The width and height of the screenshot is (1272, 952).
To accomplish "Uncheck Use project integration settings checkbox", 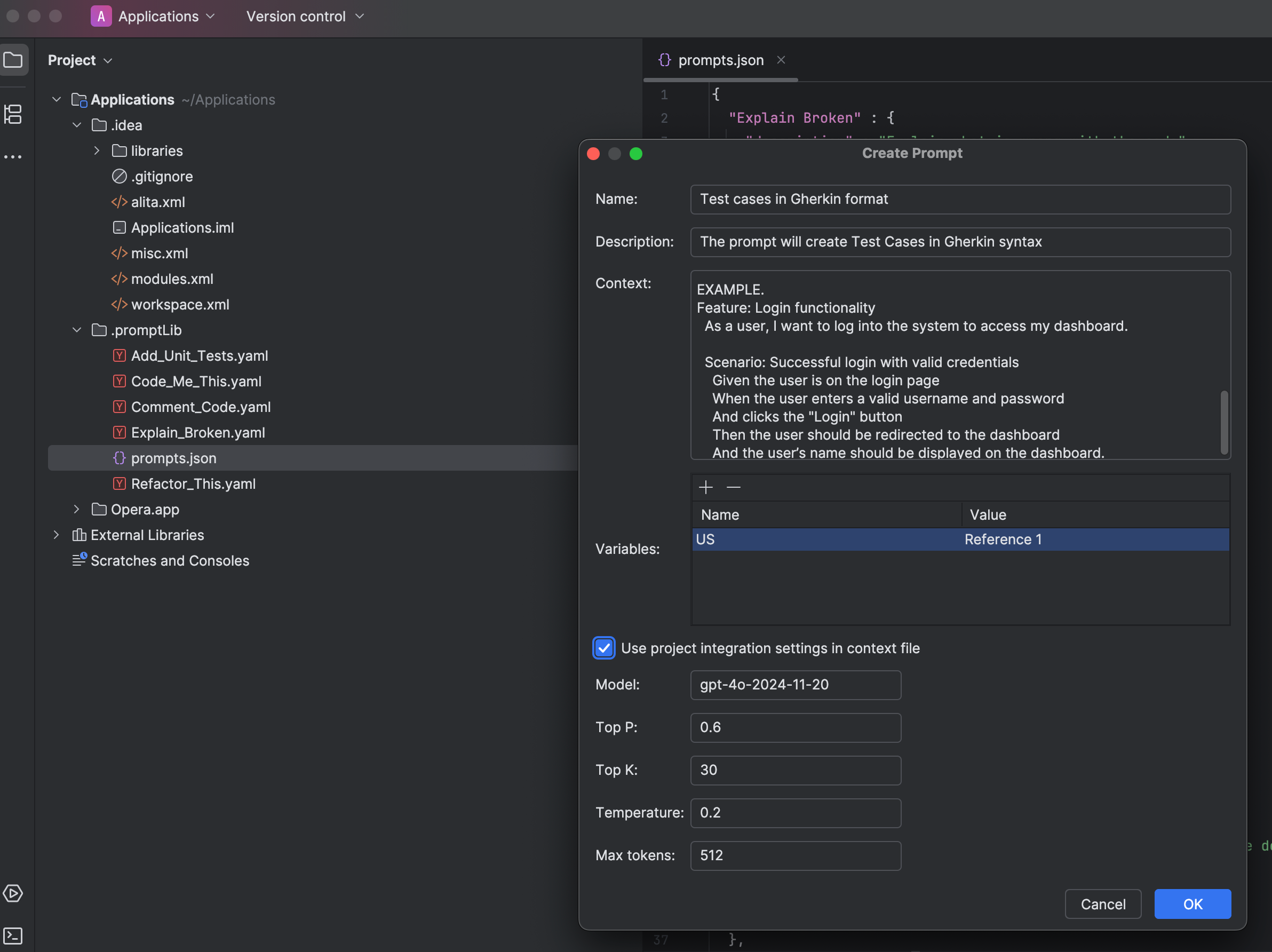I will (604, 648).
